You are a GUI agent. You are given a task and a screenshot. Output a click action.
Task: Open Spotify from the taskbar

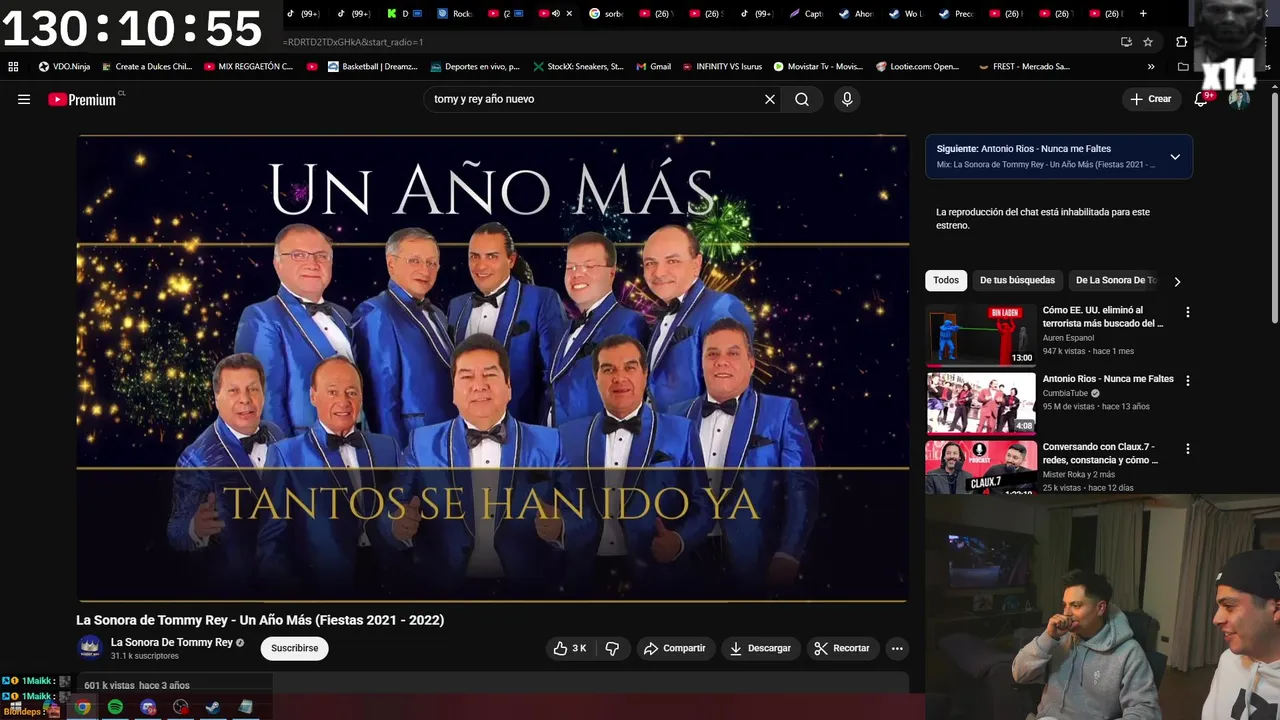point(116,707)
